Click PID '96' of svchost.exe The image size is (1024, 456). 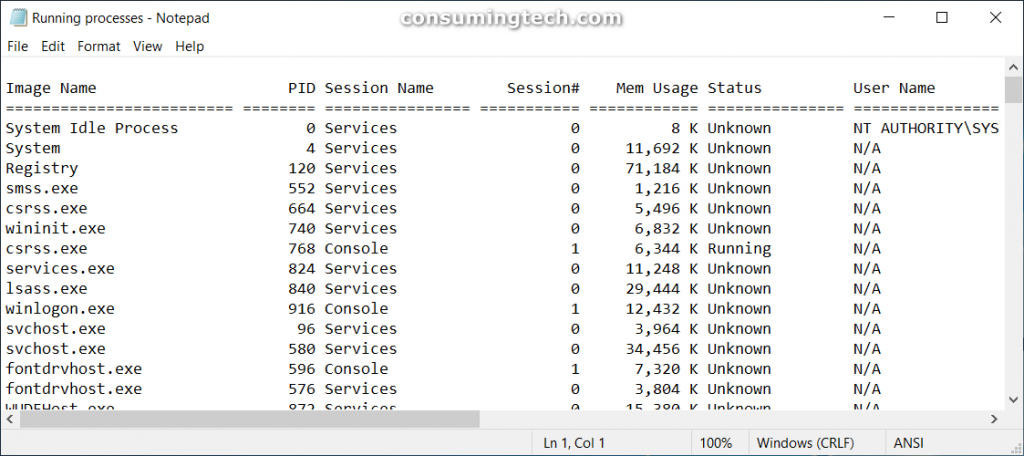pyautogui.click(x=306, y=329)
